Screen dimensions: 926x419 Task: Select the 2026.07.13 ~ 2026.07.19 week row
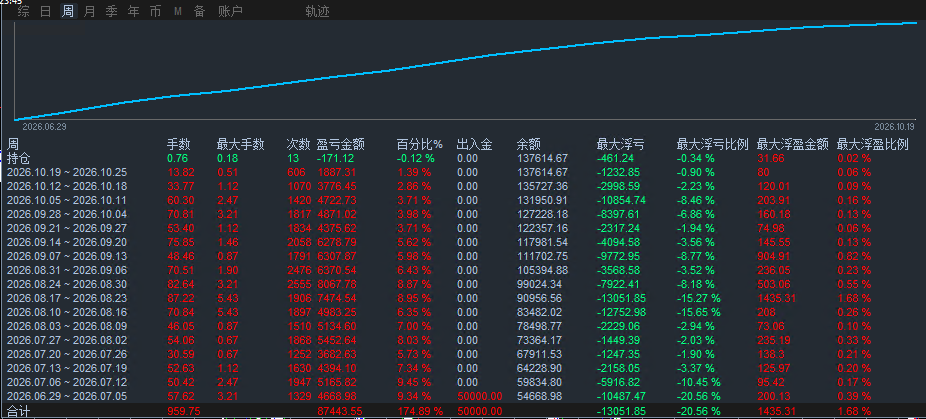[x=463, y=368]
